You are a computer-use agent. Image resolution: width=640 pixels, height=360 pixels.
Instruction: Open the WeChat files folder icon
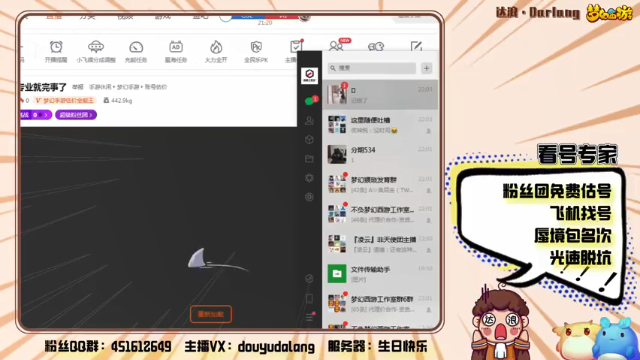(309, 158)
